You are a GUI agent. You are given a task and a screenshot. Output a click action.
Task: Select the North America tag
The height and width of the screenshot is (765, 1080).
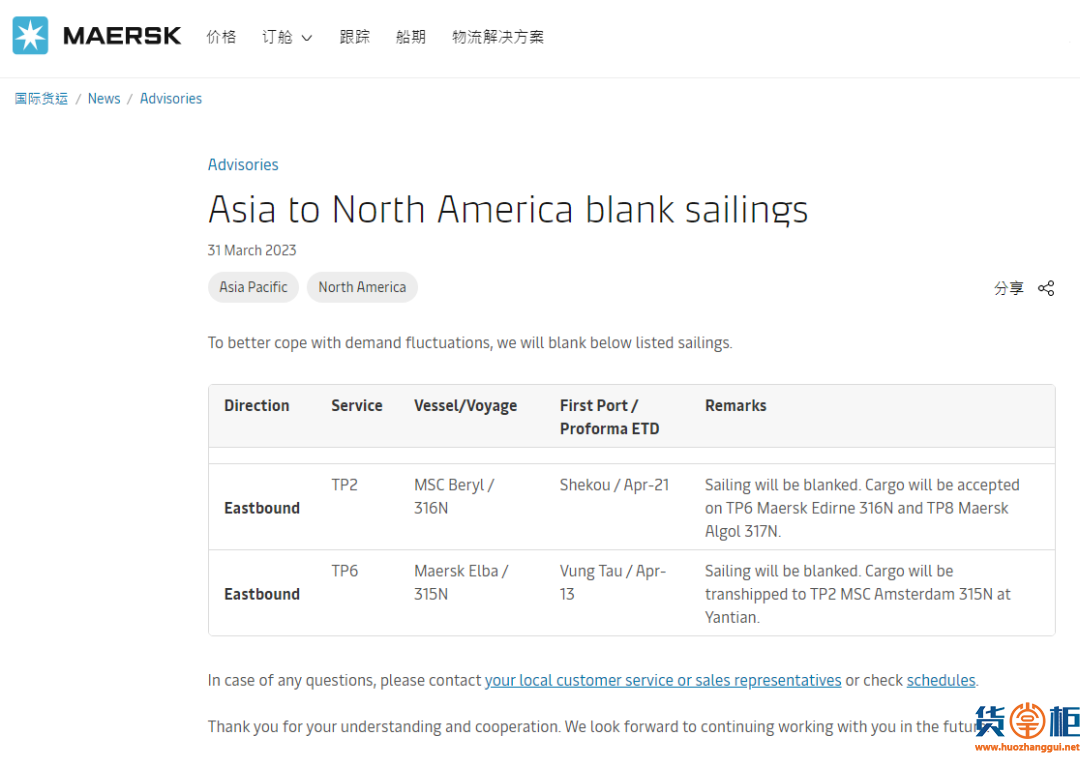tap(362, 287)
